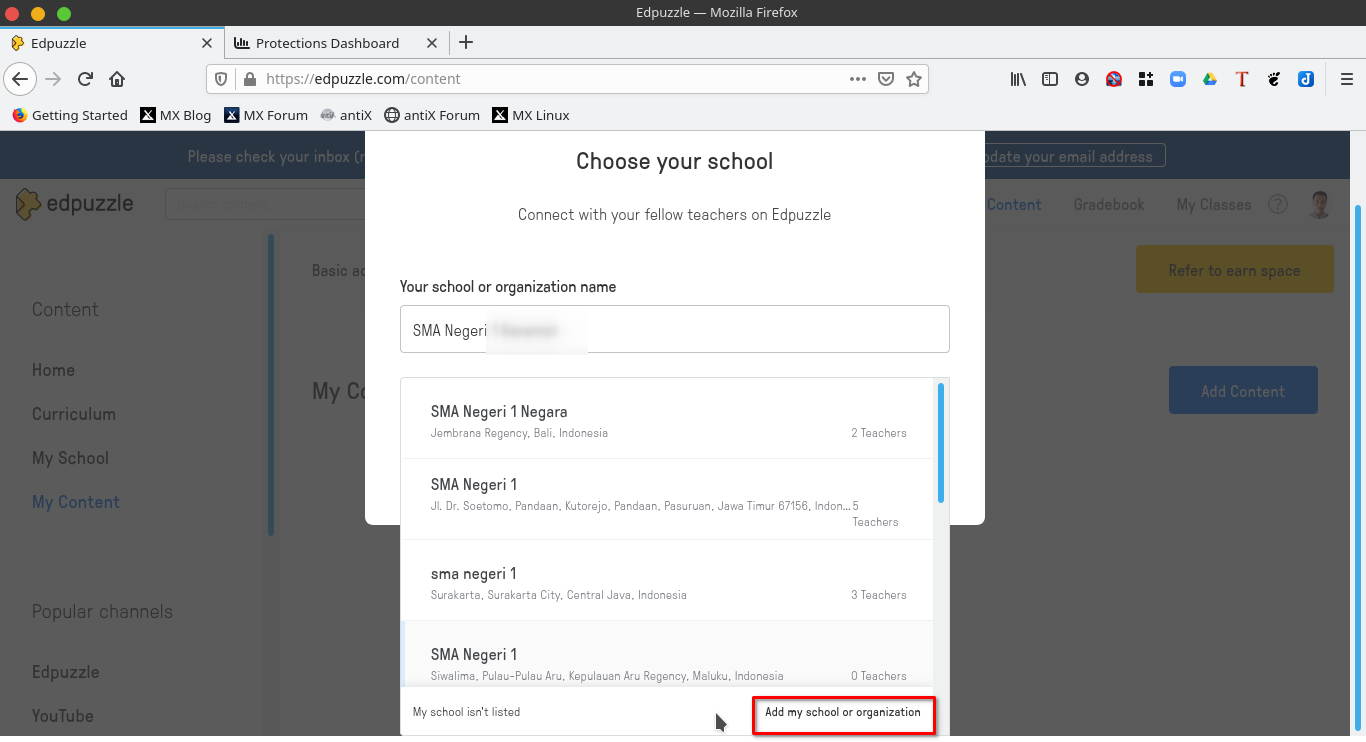Click Add my school or organization

tap(843, 713)
